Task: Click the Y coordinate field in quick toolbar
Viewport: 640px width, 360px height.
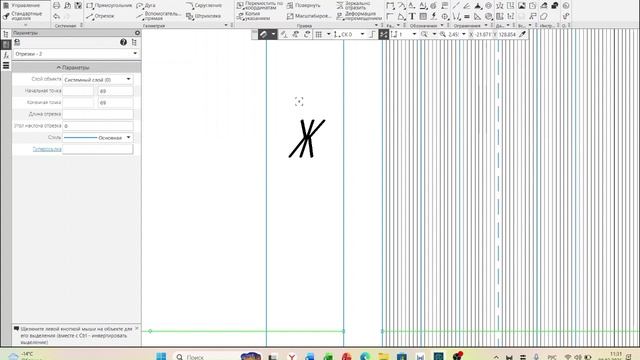Action: point(507,35)
